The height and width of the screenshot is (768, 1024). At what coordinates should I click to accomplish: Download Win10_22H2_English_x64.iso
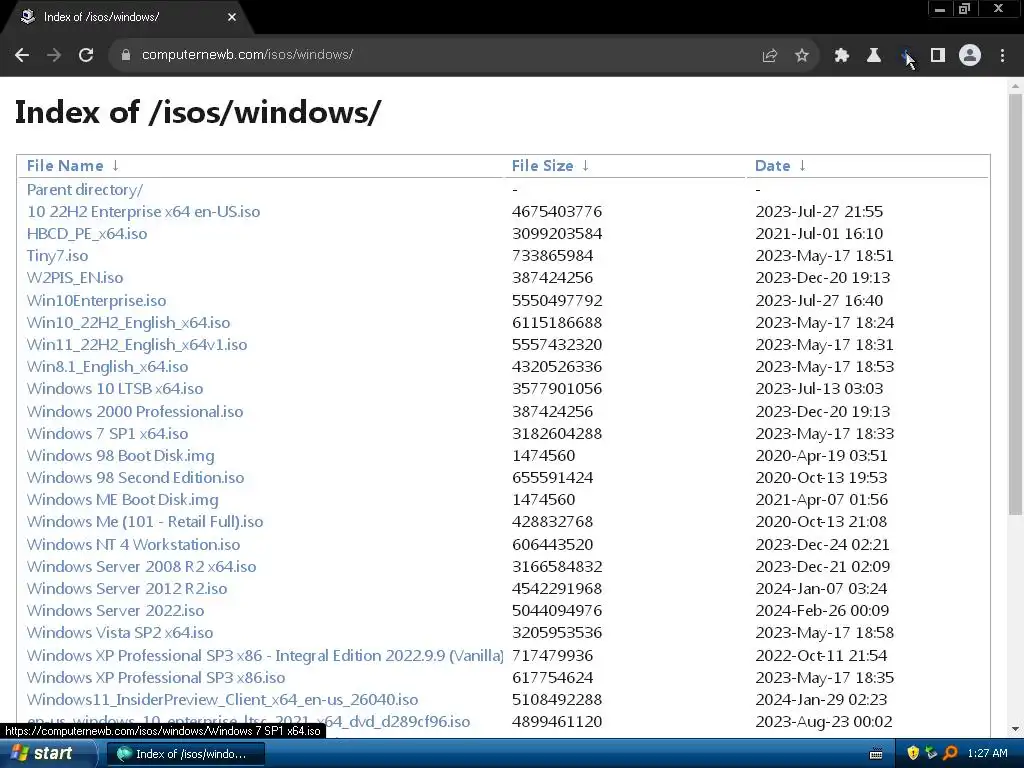click(x=128, y=323)
